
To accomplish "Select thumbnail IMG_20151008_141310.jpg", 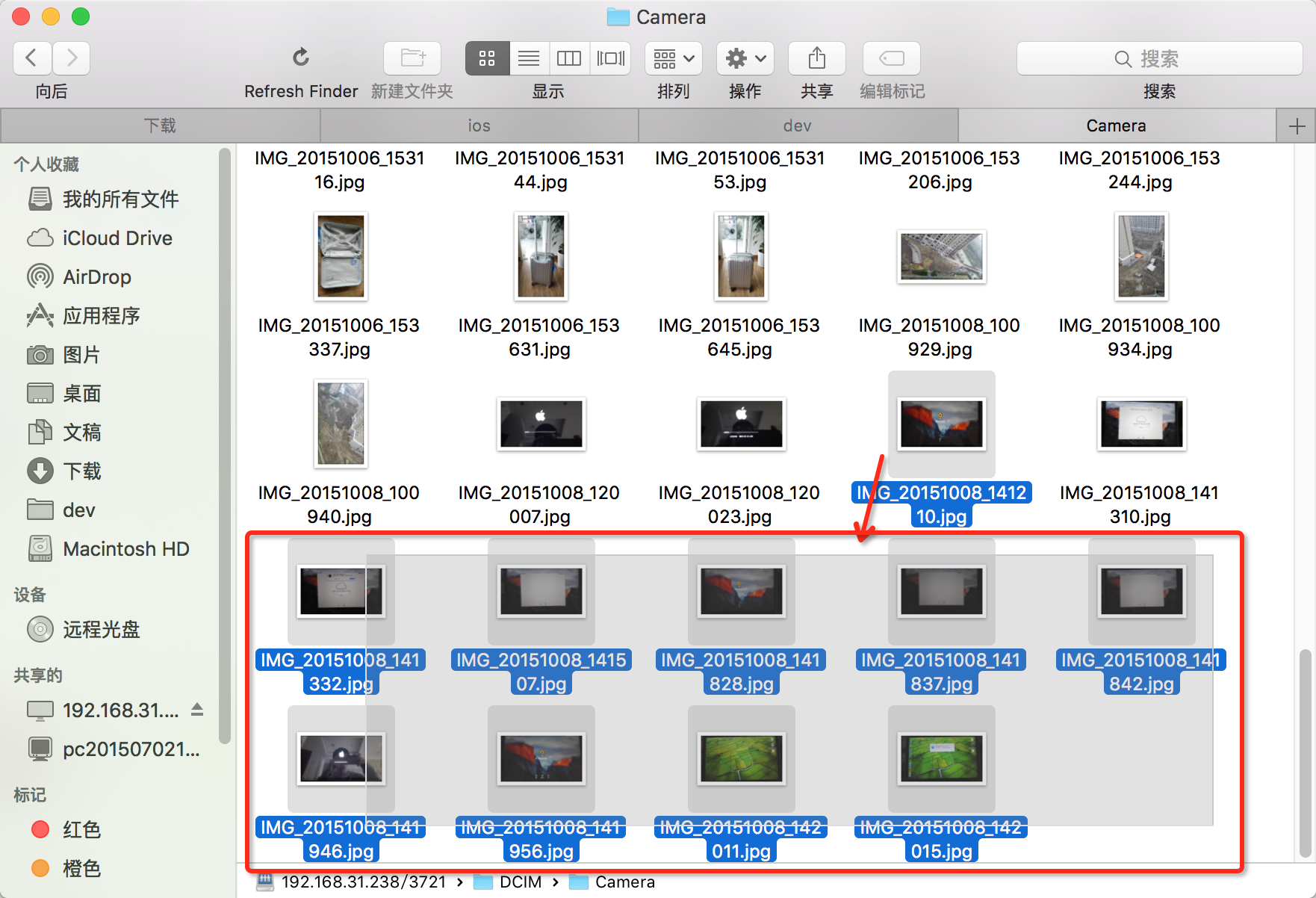I will coord(1141,424).
